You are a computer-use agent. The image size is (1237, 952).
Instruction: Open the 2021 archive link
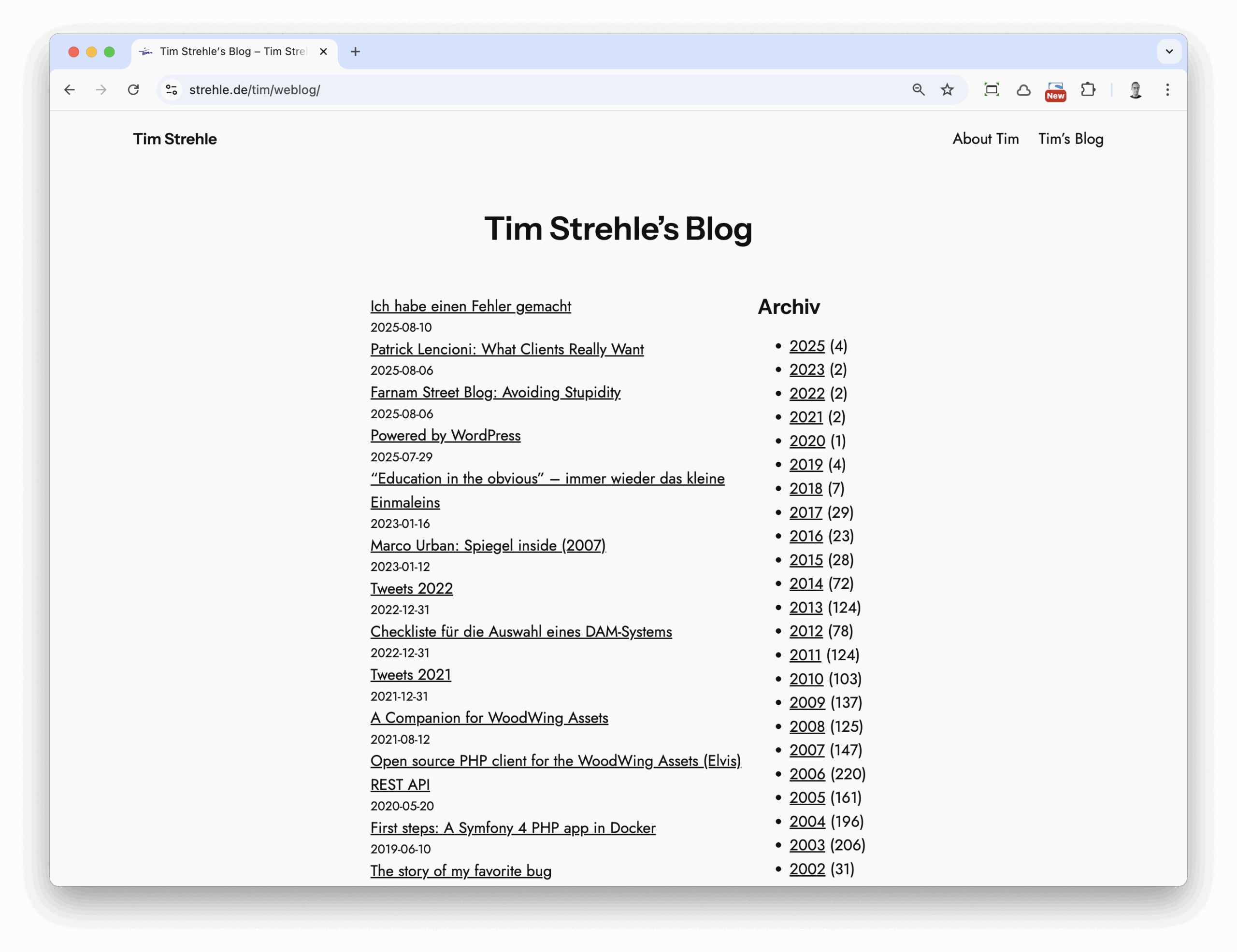point(806,417)
